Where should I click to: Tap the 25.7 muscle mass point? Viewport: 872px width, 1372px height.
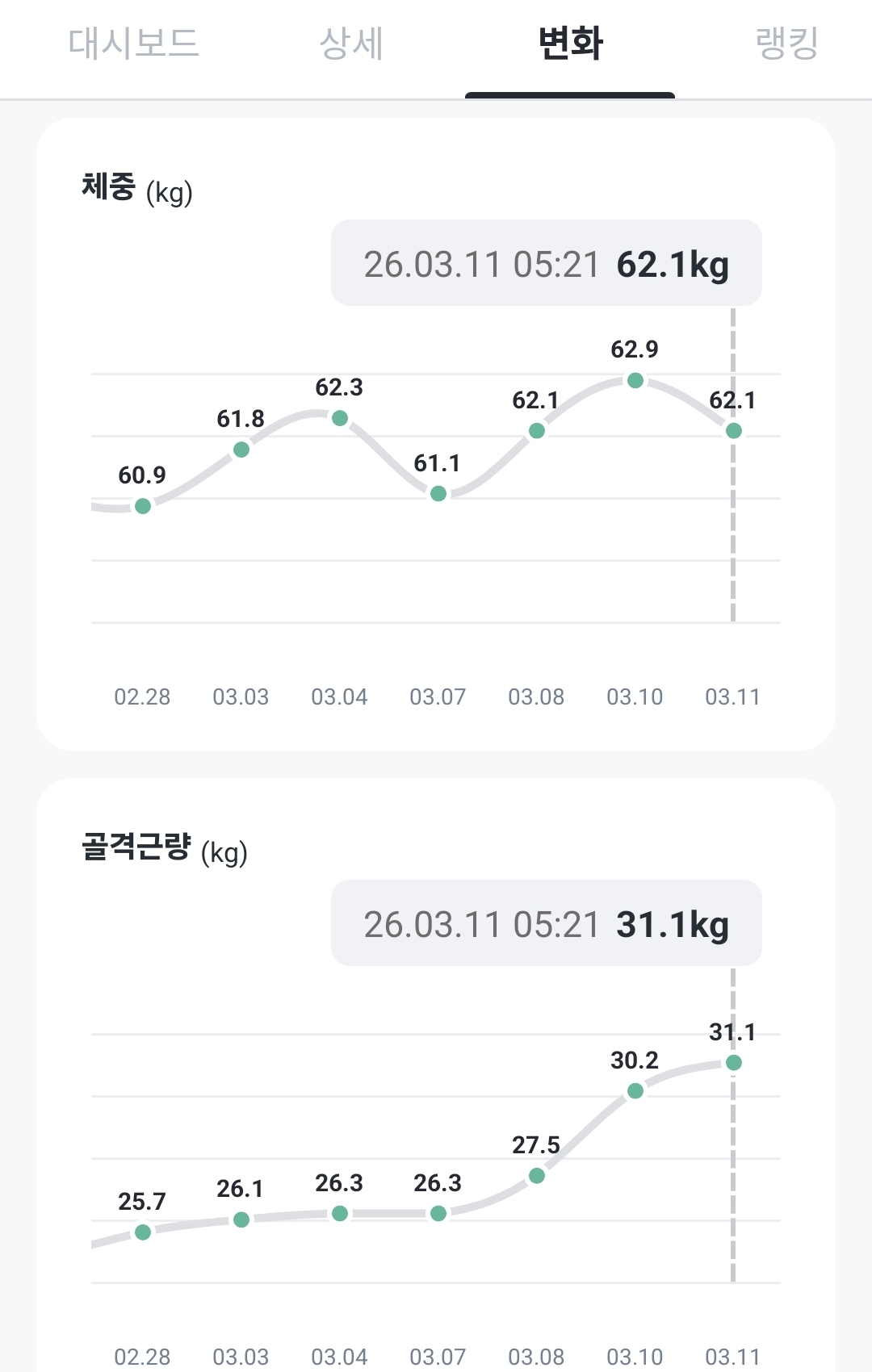tap(143, 1232)
